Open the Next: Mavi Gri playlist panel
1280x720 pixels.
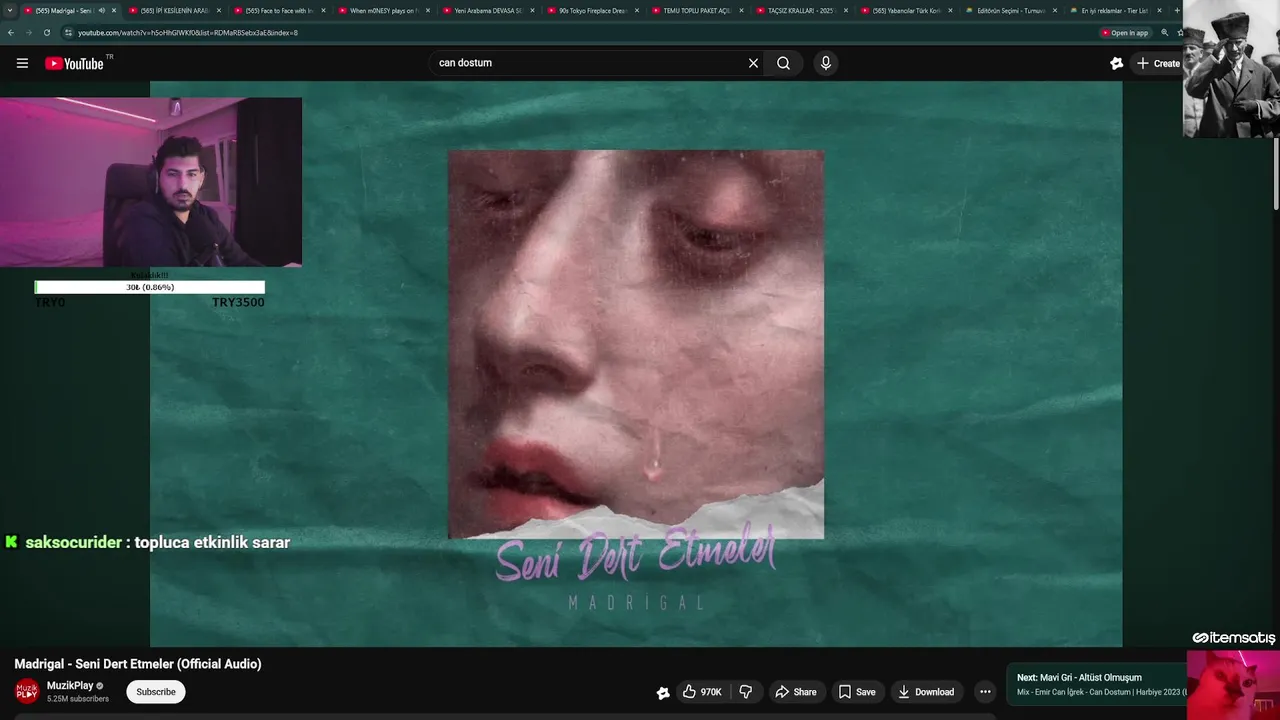click(x=1097, y=684)
